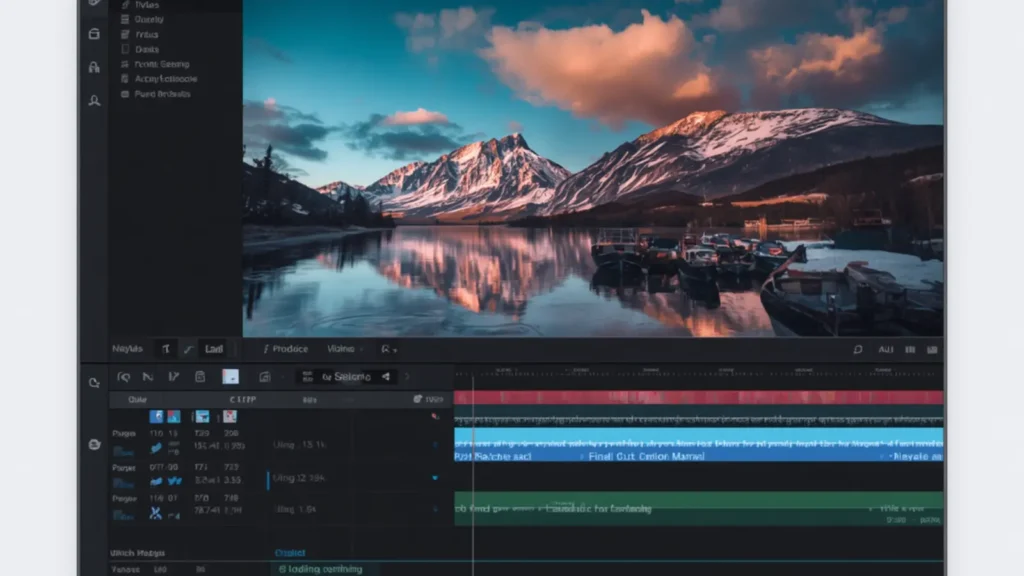Screen dimensions: 1024x576
Task: Click the comment bubble icon above the timeline
Action: (857, 349)
